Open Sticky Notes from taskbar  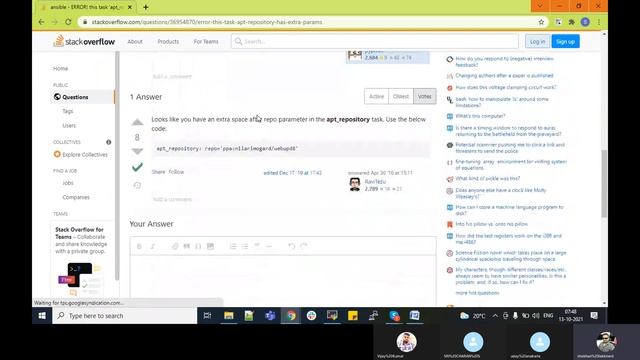353,316
